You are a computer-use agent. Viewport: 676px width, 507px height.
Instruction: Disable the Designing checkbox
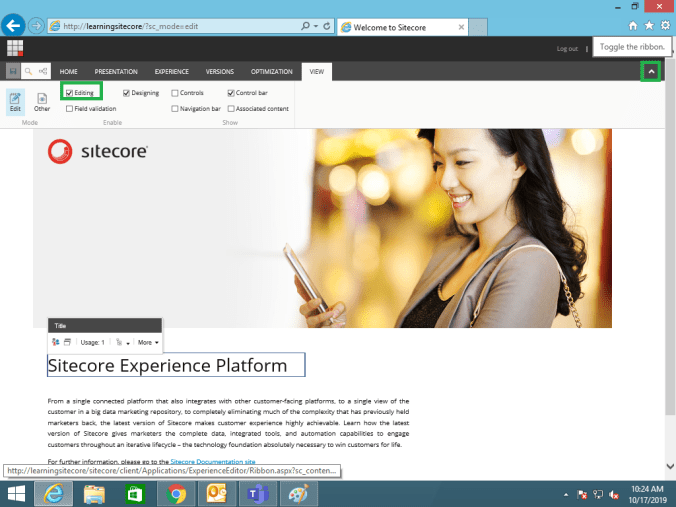[127, 93]
